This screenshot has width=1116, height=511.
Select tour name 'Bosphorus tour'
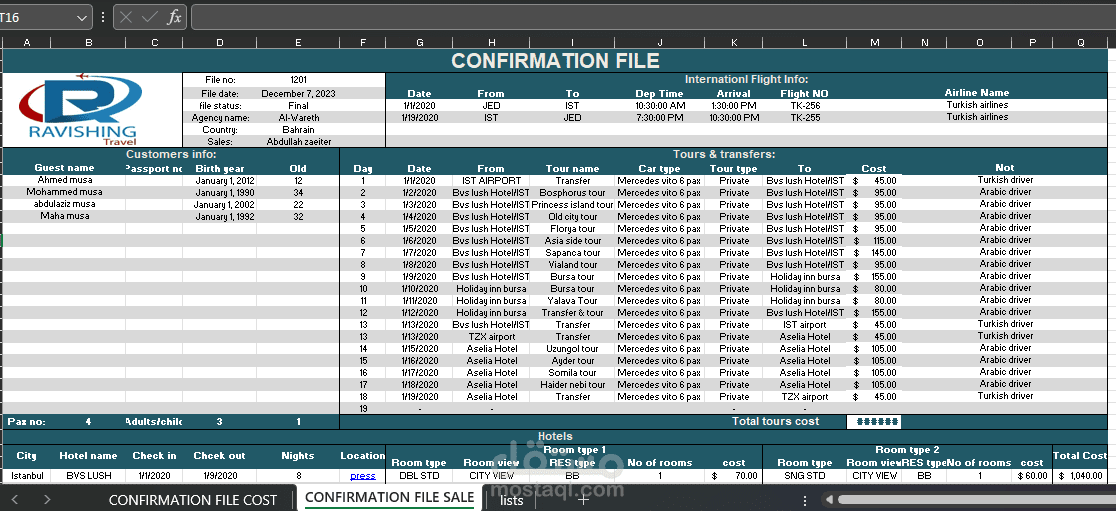[x=572, y=192]
